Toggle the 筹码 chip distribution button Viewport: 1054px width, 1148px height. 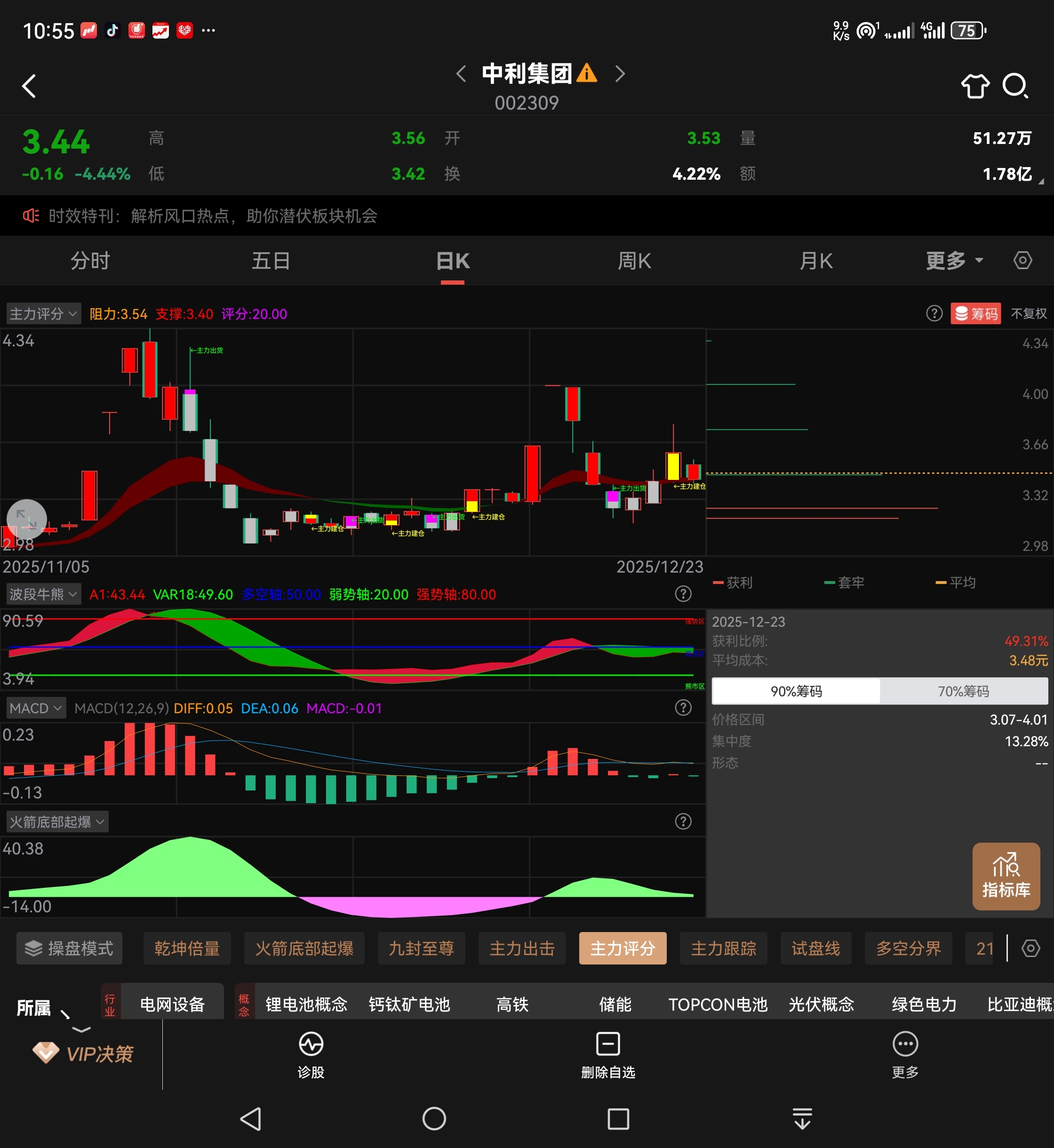click(x=976, y=313)
